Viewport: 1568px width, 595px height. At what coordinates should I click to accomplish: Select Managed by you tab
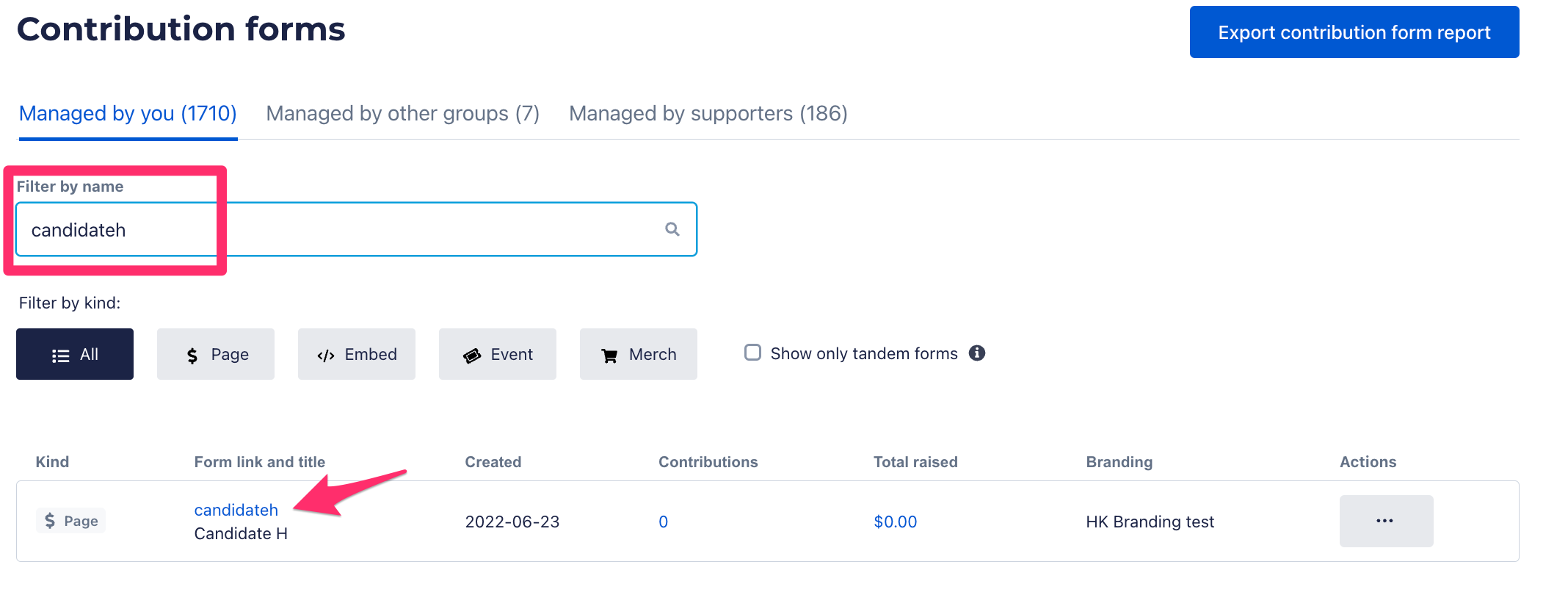pos(128,114)
